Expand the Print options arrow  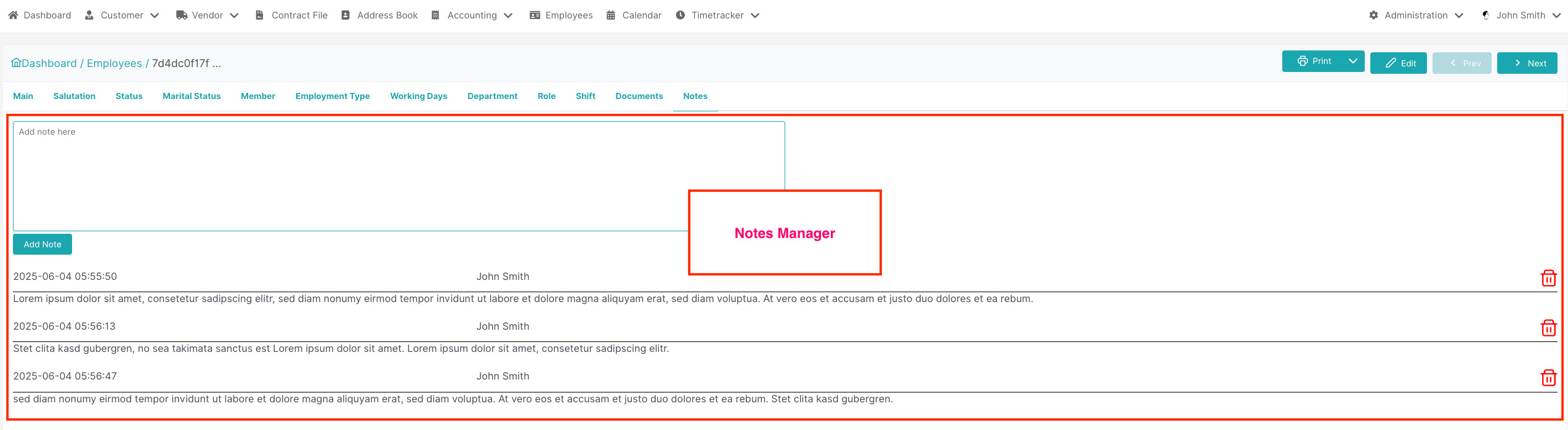(x=1353, y=61)
